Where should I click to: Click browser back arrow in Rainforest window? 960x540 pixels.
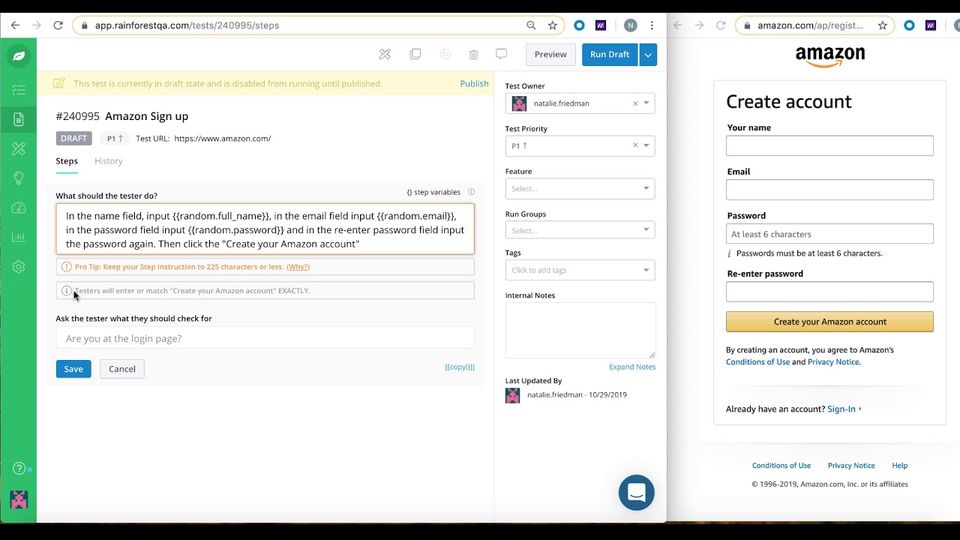pos(15,25)
